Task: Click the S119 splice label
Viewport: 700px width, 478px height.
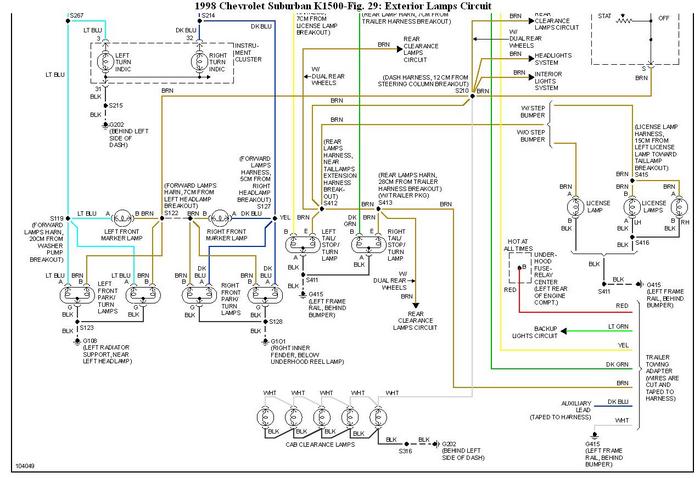Action: click(x=57, y=219)
